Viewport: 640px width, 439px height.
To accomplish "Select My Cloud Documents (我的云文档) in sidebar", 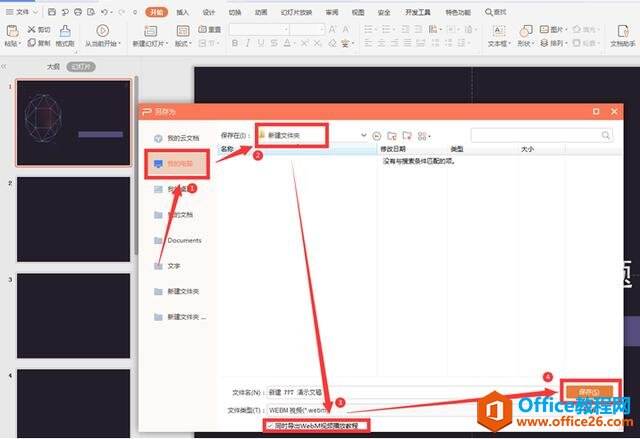I will 183,137.
